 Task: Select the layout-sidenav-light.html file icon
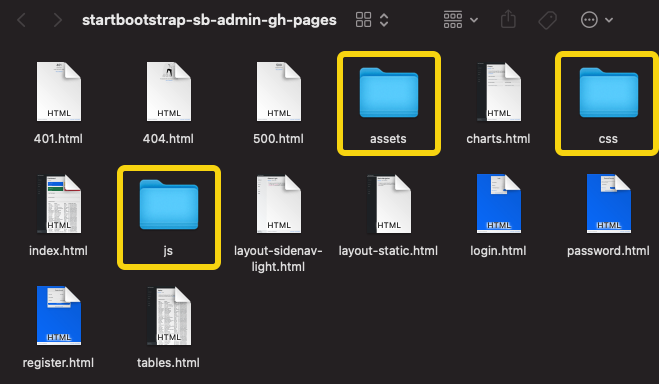click(x=279, y=204)
